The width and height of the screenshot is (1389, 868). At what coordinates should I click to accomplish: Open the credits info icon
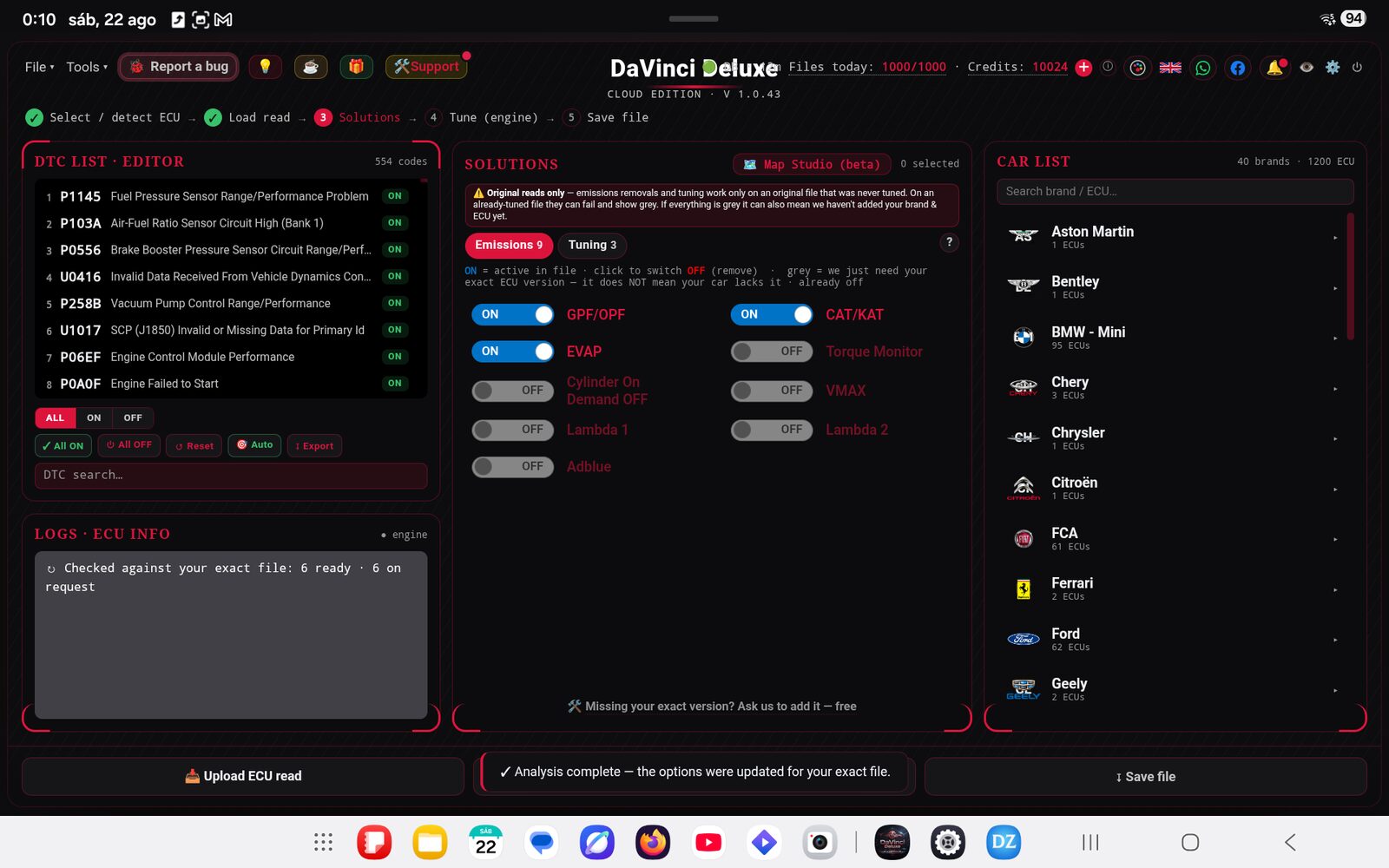[x=1108, y=67]
